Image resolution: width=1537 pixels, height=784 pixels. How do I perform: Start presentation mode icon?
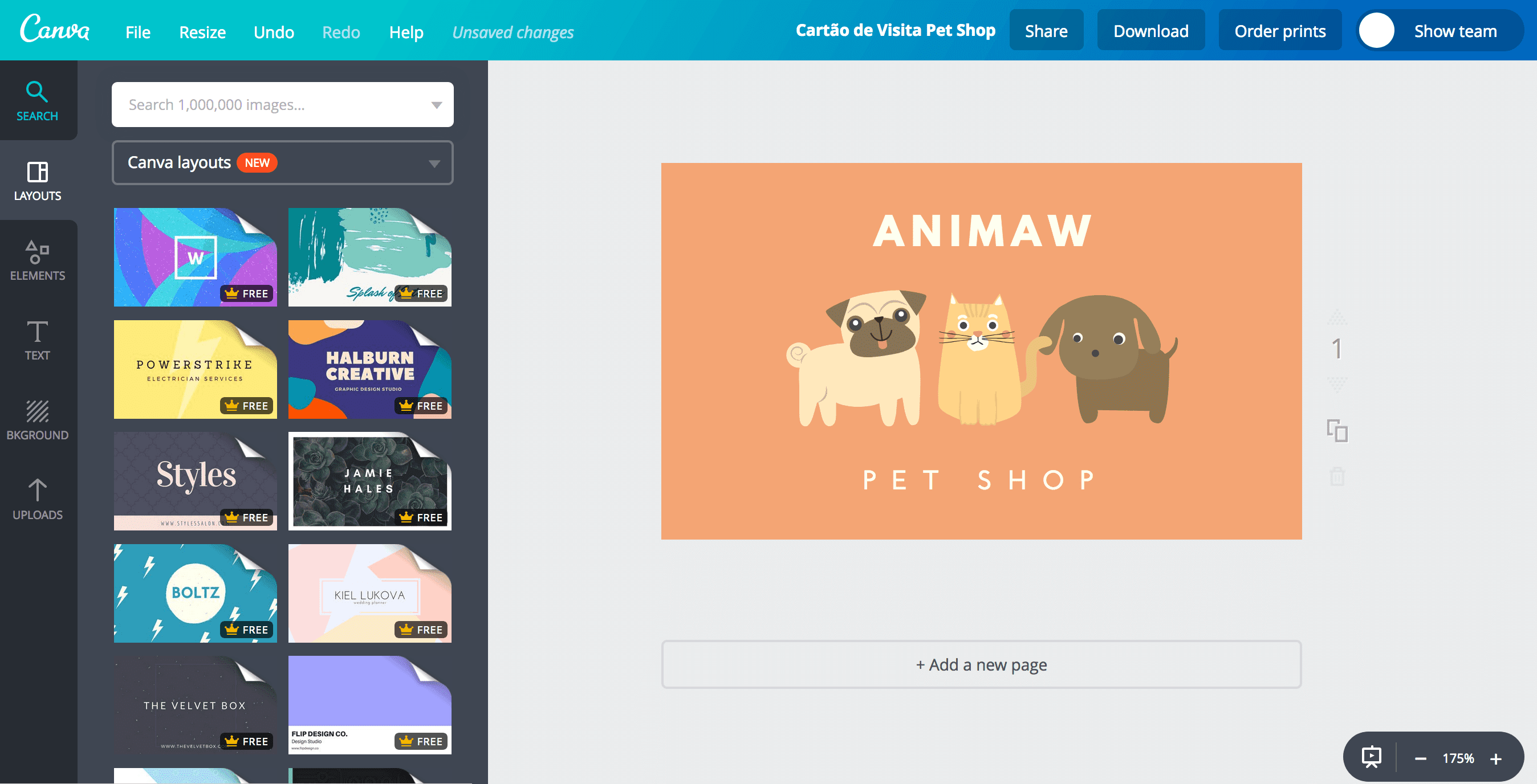[x=1371, y=757]
